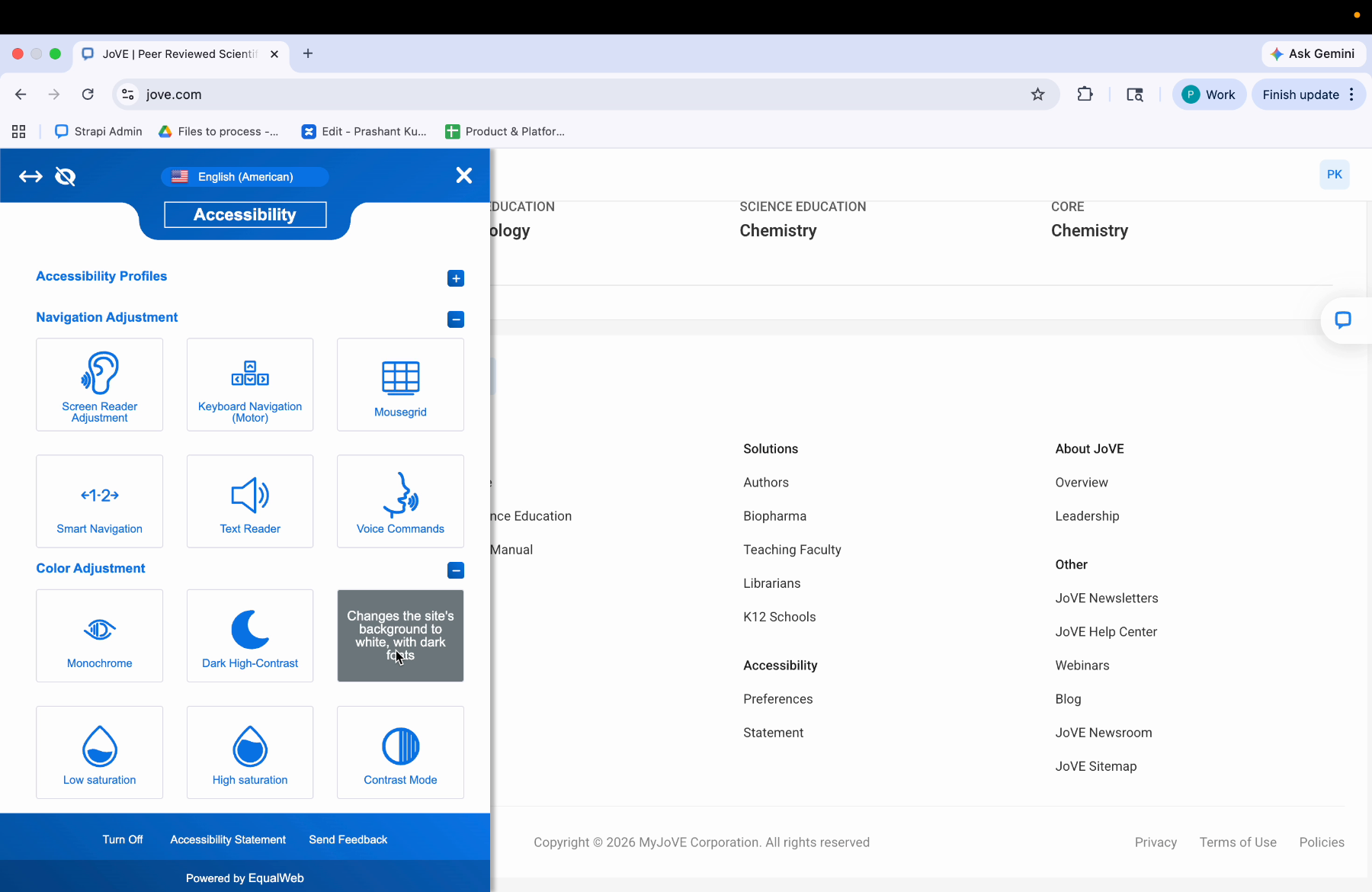Open accessibility Preferences link
This screenshot has height=892, width=1372.
(x=778, y=699)
